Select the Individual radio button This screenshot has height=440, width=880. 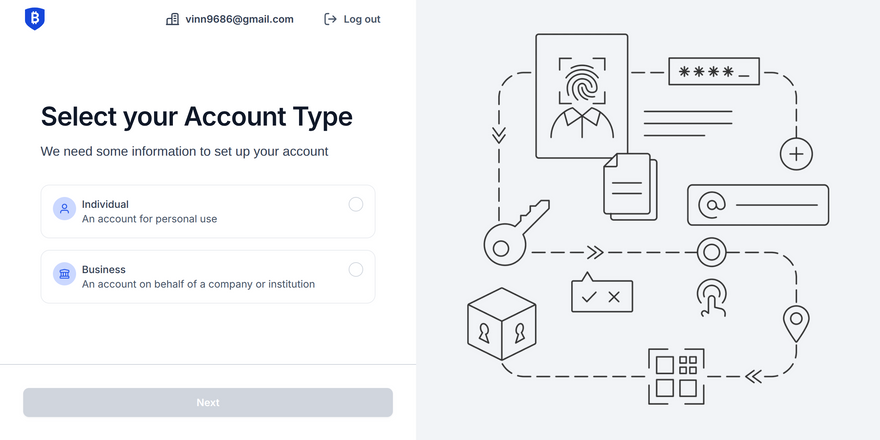(x=356, y=204)
